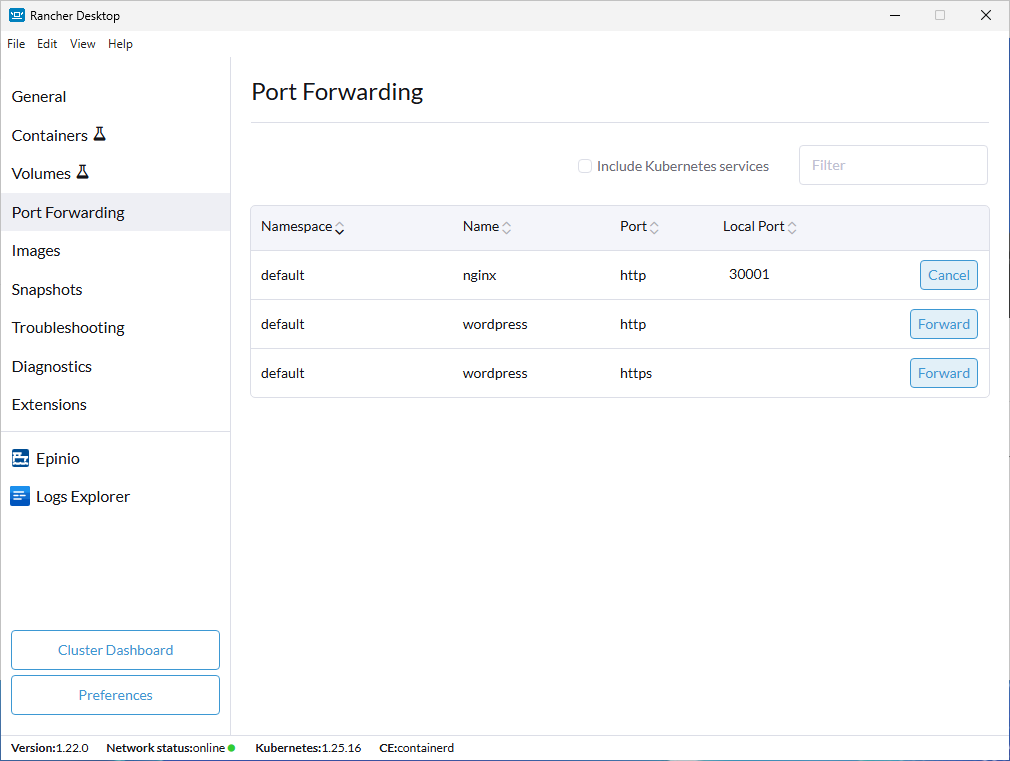Open the Help menu

pos(120,44)
